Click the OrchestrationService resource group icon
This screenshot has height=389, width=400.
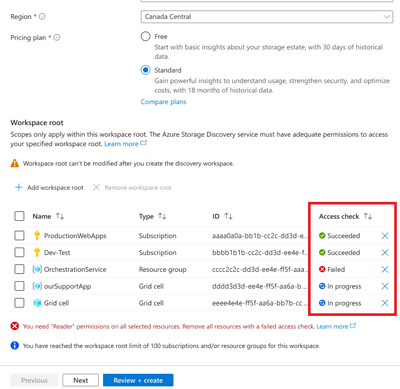[37, 269]
